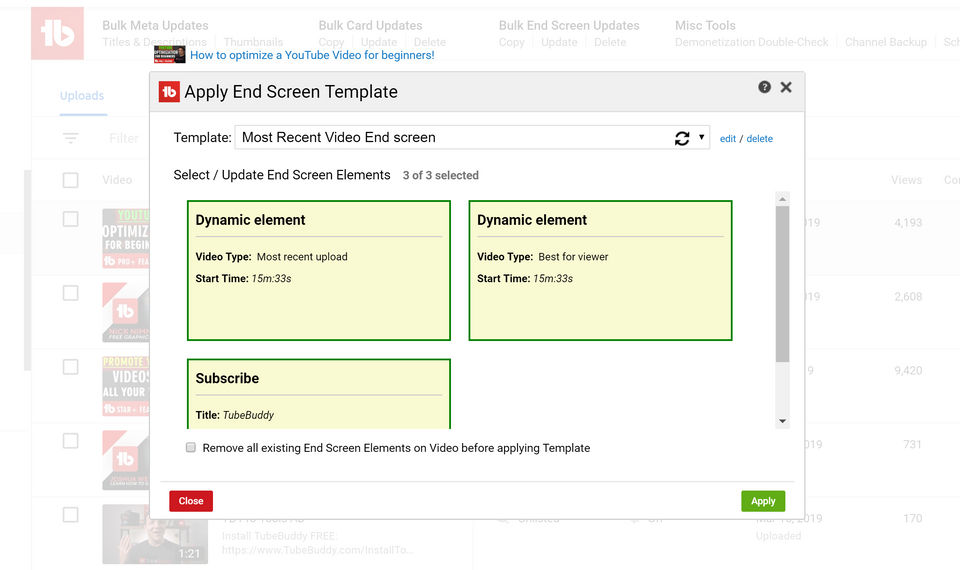The width and height of the screenshot is (960, 570).
Task: Click the help question mark icon
Action: (765, 87)
